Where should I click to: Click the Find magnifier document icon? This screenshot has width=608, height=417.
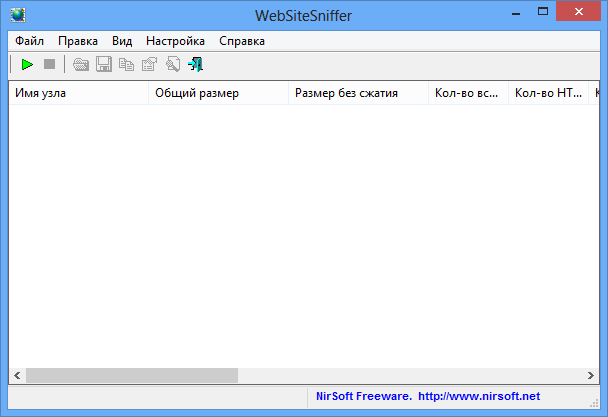pyautogui.click(x=173, y=64)
